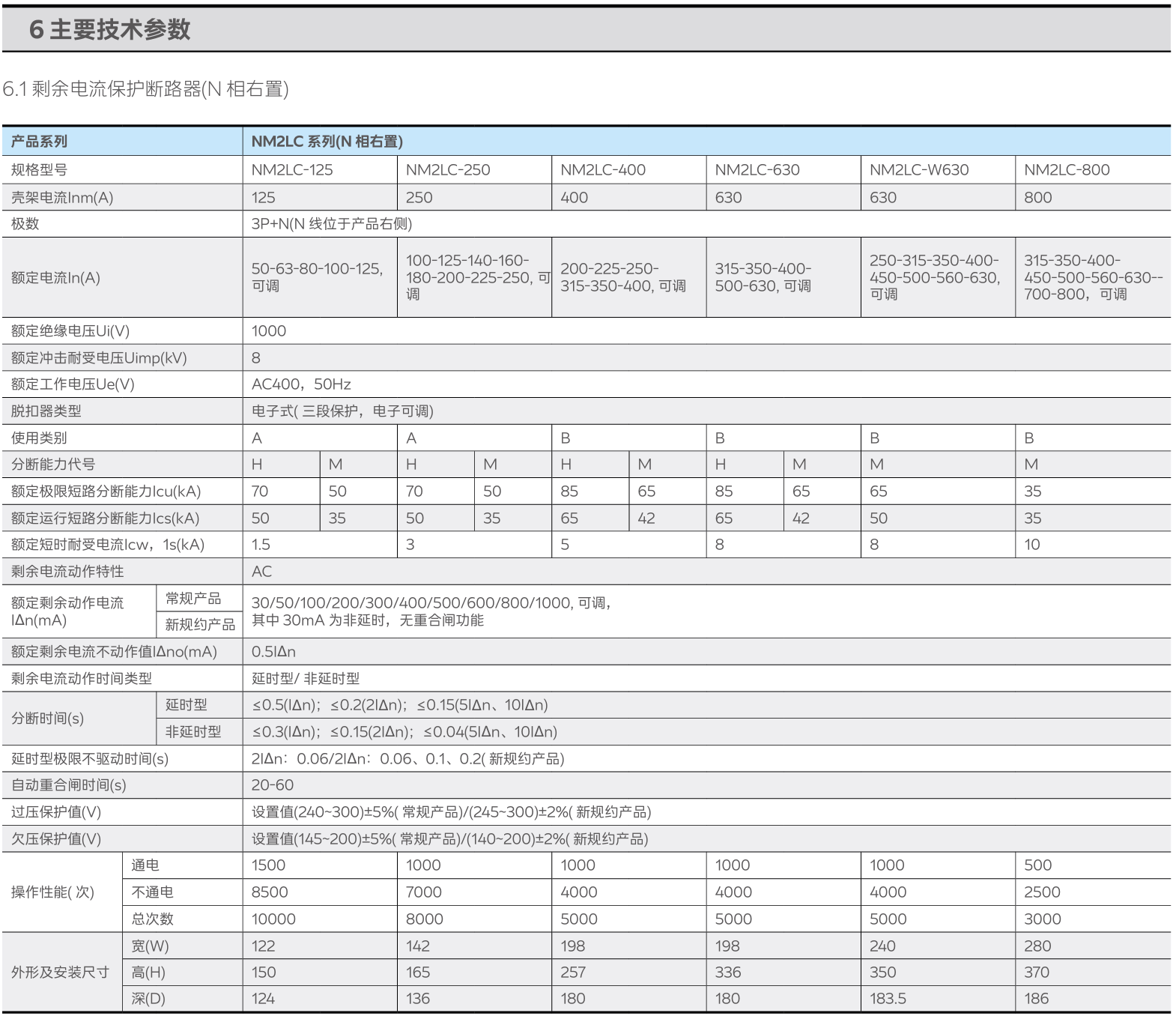Image resolution: width=1176 pixels, height=1016 pixels.
Task: Click the '30/50/100/200/300/400/500/600/800/1000, 可调' text
Action: pyautogui.click(x=431, y=603)
